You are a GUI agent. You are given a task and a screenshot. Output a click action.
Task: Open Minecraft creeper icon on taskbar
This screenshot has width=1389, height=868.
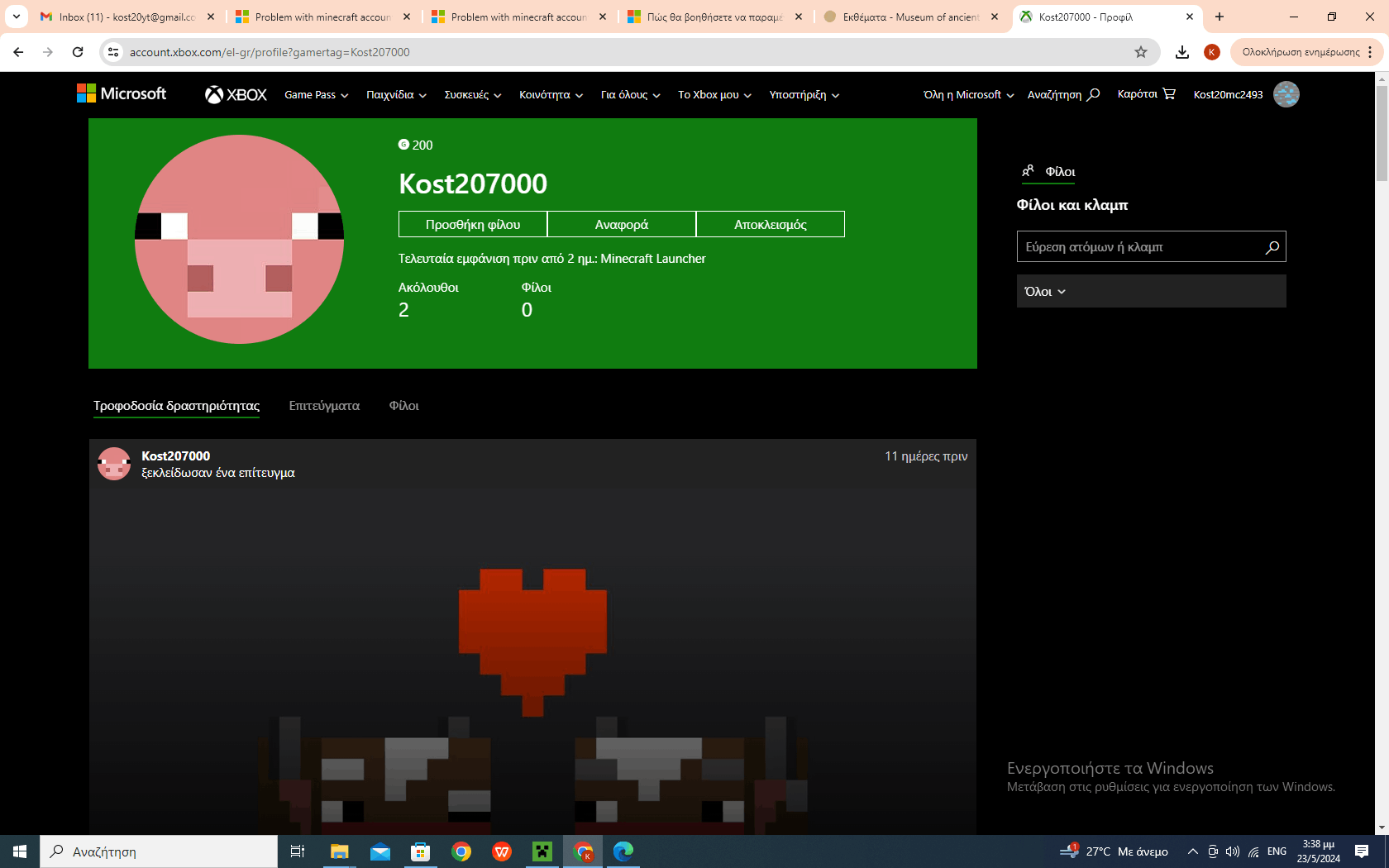click(x=542, y=851)
